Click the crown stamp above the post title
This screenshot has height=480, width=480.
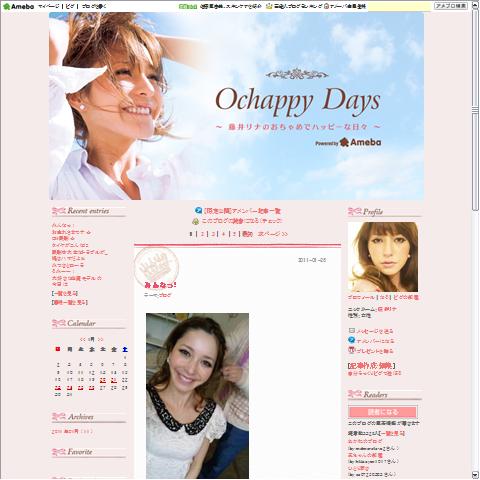(x=156, y=266)
